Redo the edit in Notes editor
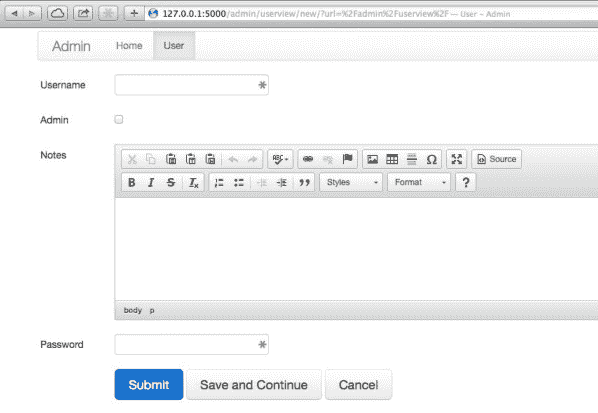Screen dimensions: 598x413 click(x=252, y=159)
